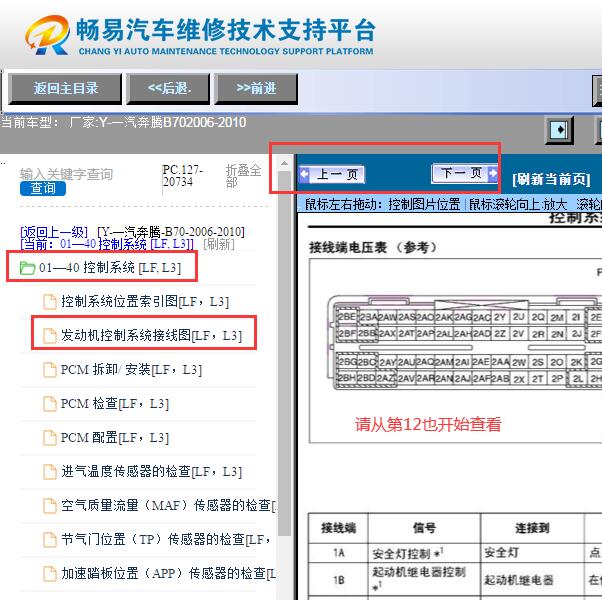602x600 pixels.
Task: Open next page with 下一页 button
Action: [465, 174]
